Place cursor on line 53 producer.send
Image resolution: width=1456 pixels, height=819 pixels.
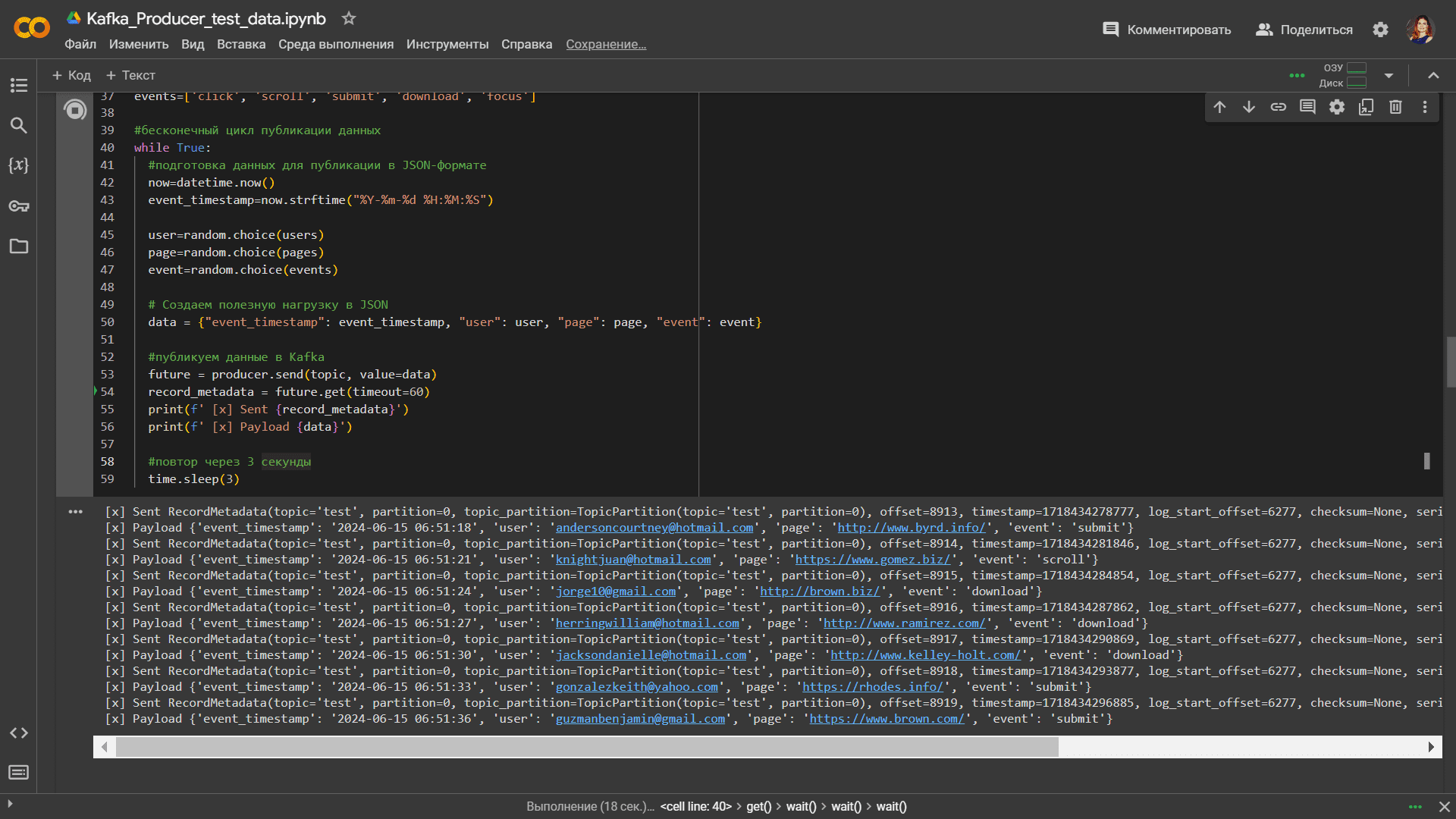coord(293,375)
